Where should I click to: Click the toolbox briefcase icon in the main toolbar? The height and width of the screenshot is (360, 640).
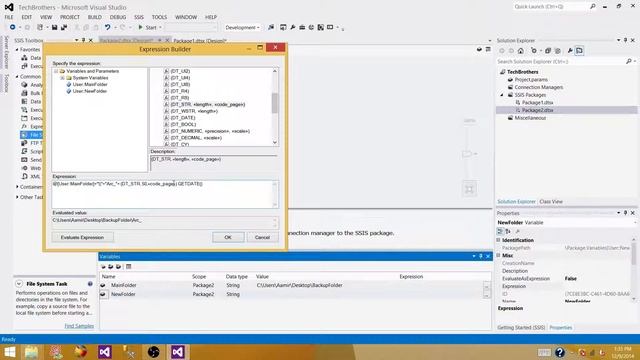(302, 27)
